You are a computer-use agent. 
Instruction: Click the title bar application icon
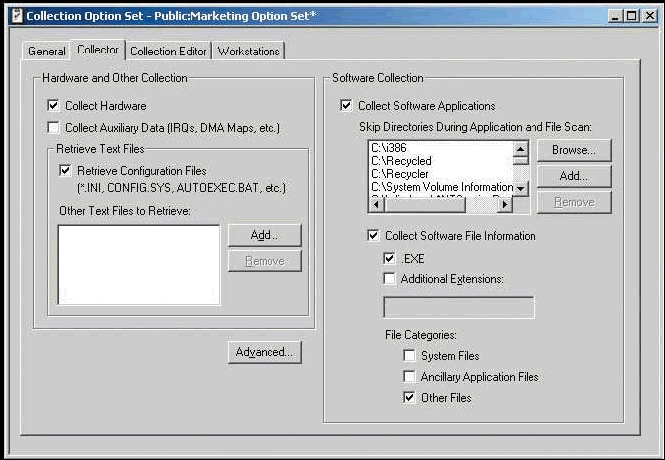(x=17, y=16)
